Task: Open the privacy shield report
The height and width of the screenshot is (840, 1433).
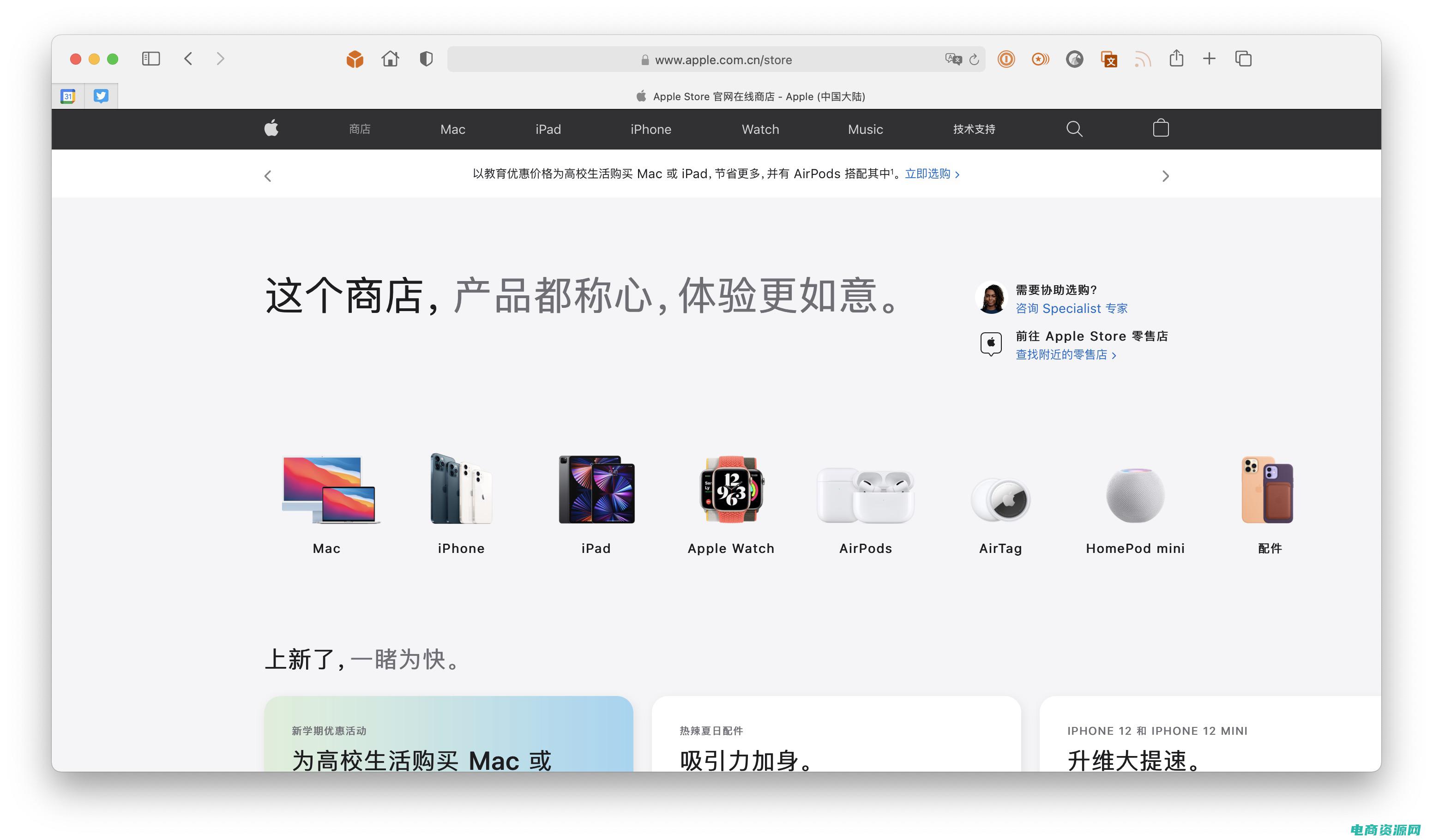Action: (426, 59)
